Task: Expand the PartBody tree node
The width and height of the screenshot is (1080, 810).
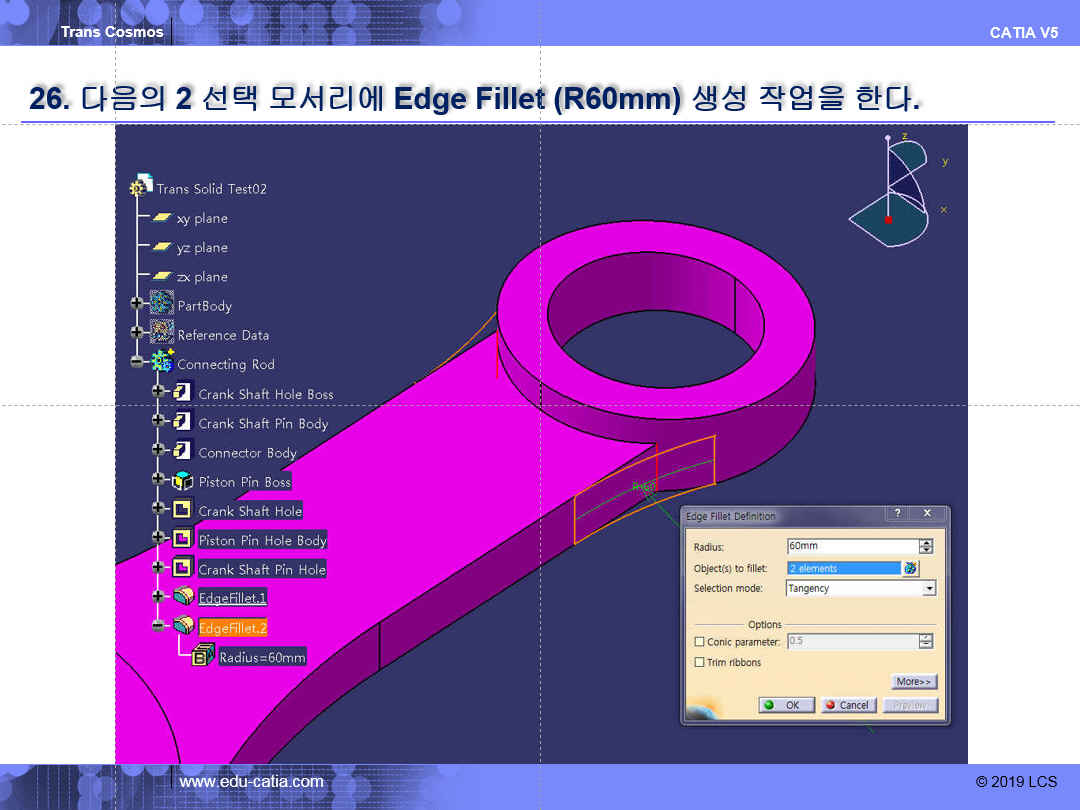Action: 137,305
